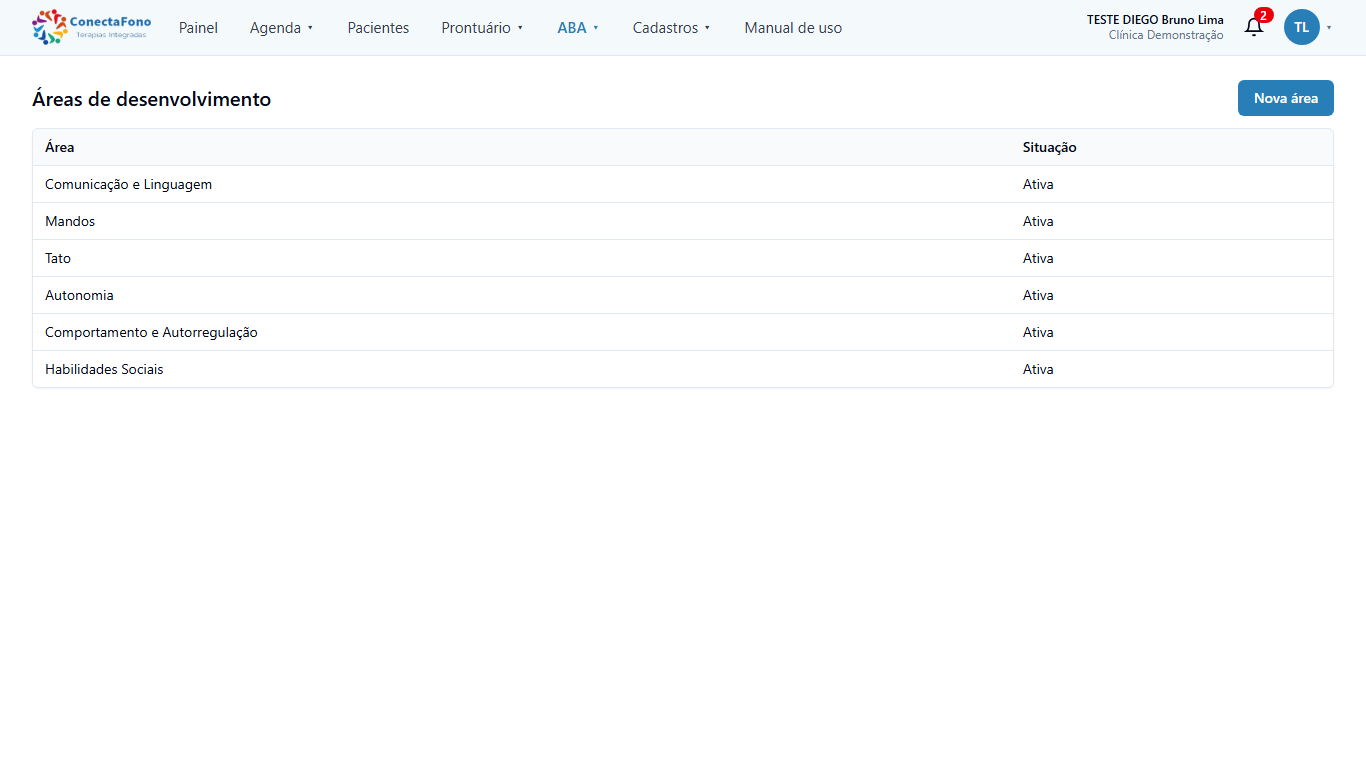Click Ativa status for Tato
The width and height of the screenshot is (1366, 768).
(x=1038, y=258)
